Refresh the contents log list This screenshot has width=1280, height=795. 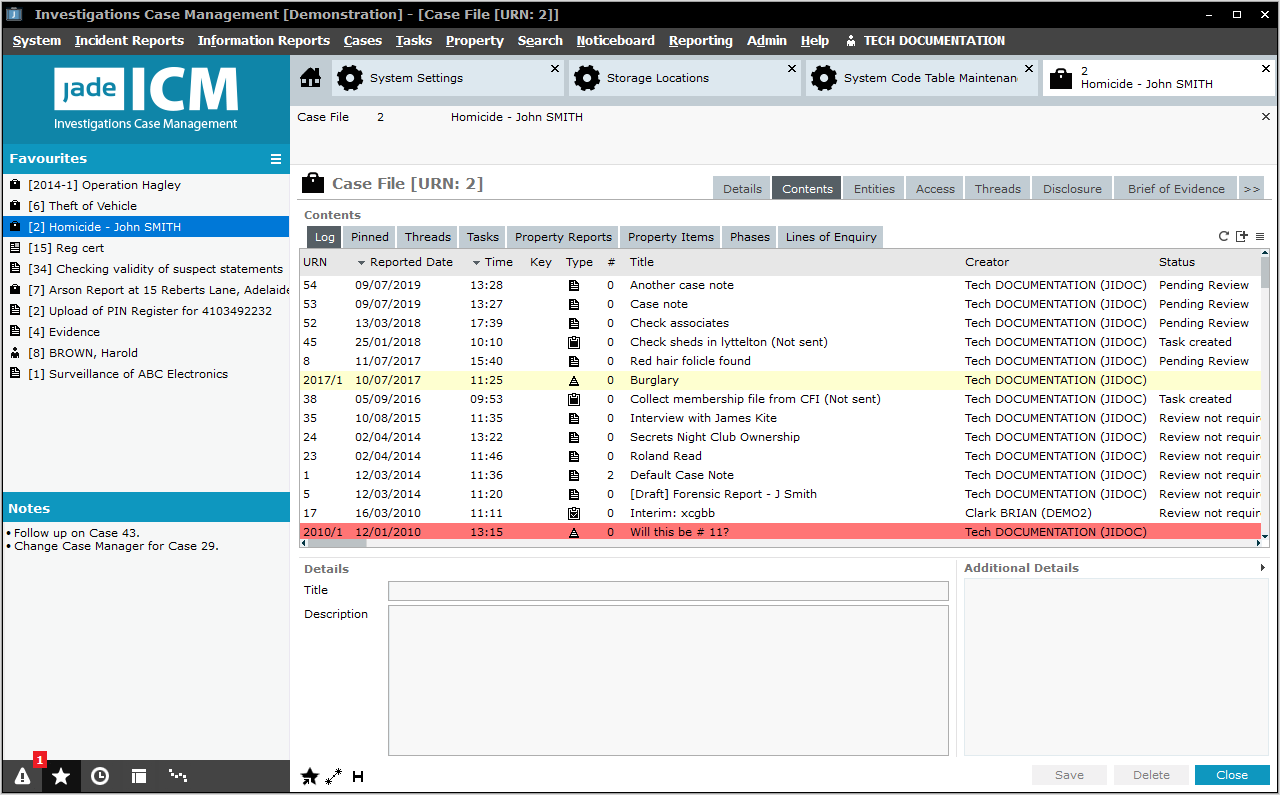click(1223, 237)
